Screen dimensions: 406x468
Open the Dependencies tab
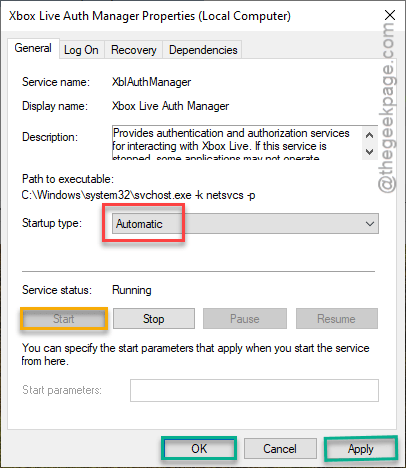tap(203, 50)
